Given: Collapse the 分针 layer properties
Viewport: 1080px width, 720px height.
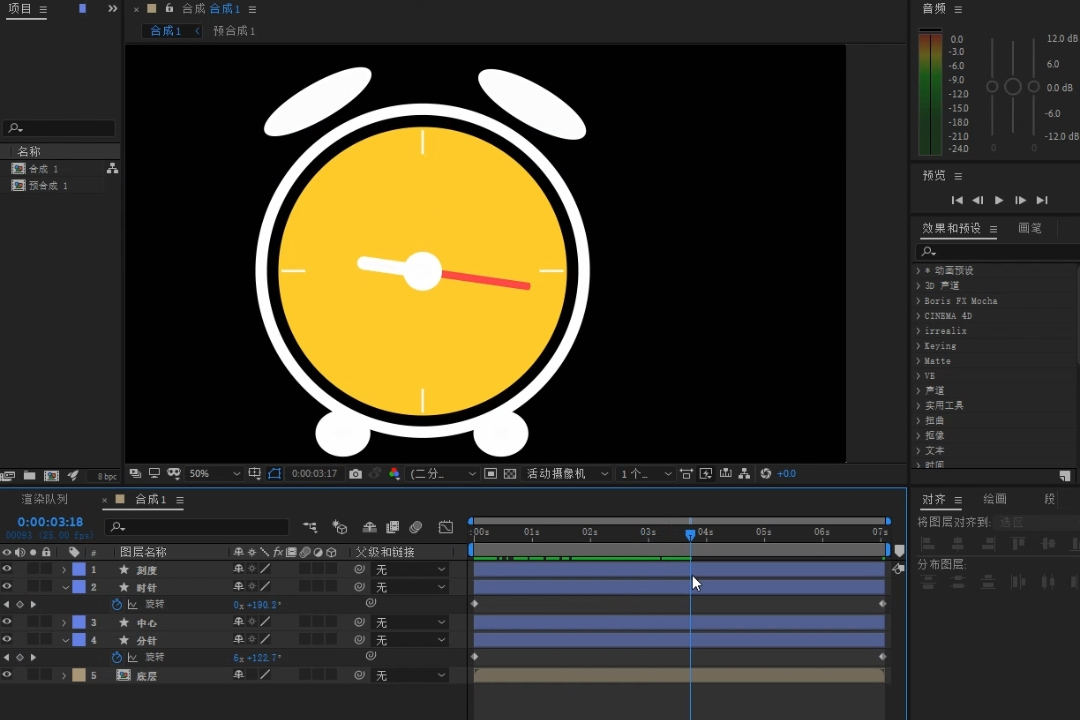Looking at the screenshot, I should [65, 641].
